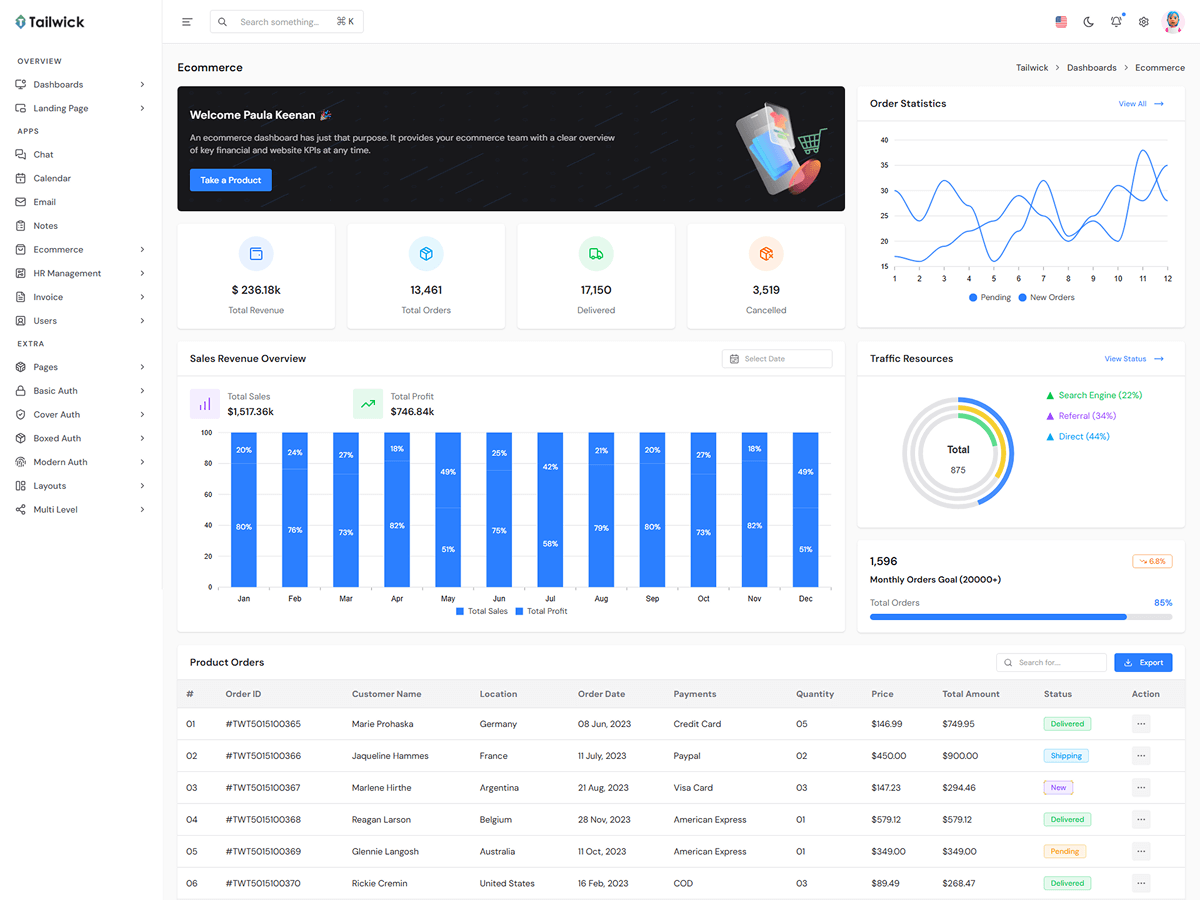Viewport: 1200px width, 900px height.
Task: Click the Total Revenue wallet icon
Action: click(256, 254)
